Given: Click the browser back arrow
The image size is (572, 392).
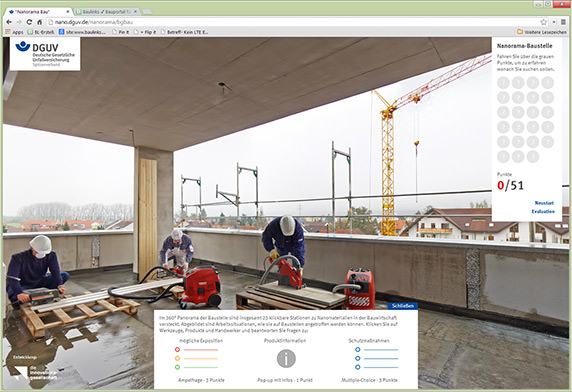Looking at the screenshot, I should [x=9, y=22].
